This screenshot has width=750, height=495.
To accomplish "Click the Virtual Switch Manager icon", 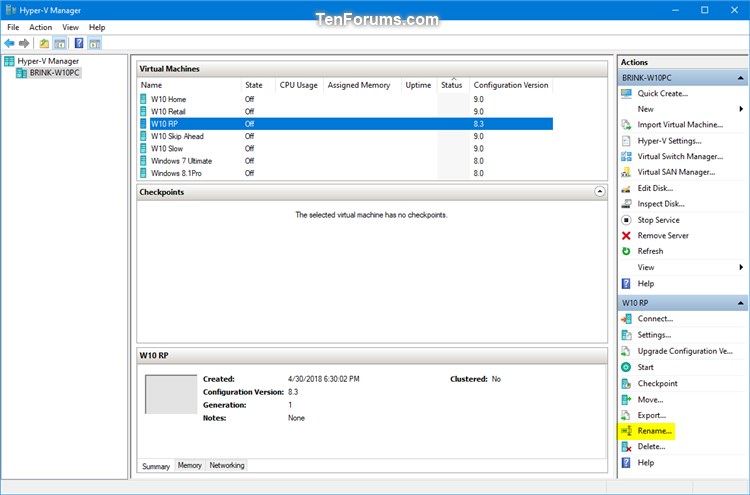I will pyautogui.click(x=626, y=156).
